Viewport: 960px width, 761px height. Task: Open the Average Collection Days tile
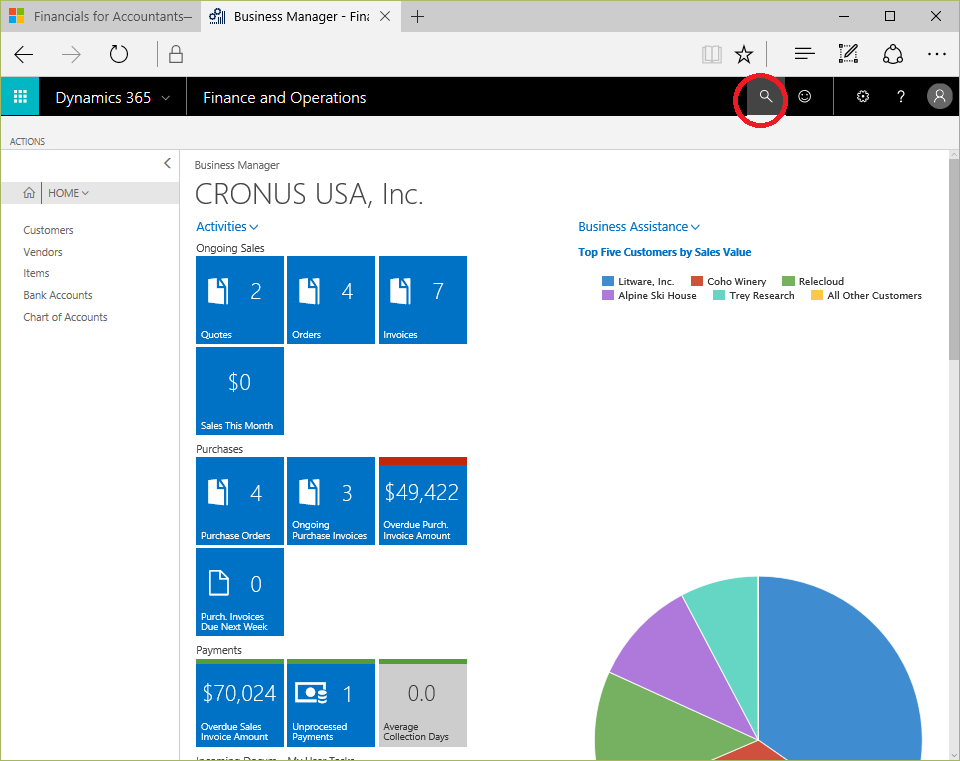coord(423,703)
